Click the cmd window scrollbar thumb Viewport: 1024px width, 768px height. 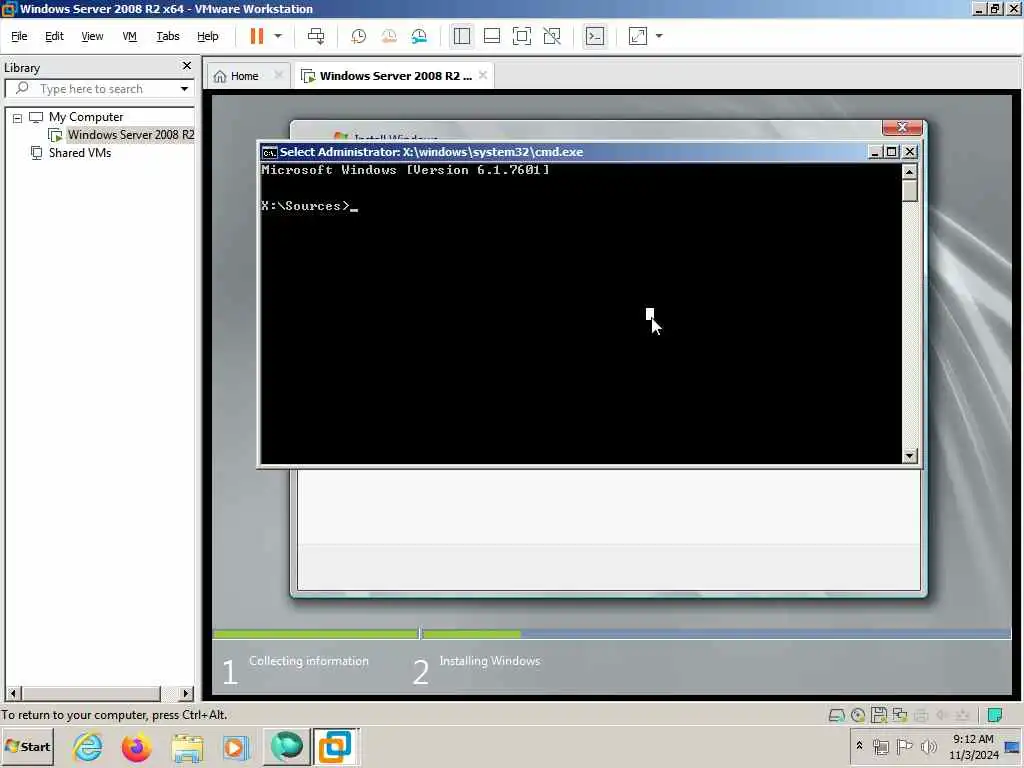click(910, 191)
